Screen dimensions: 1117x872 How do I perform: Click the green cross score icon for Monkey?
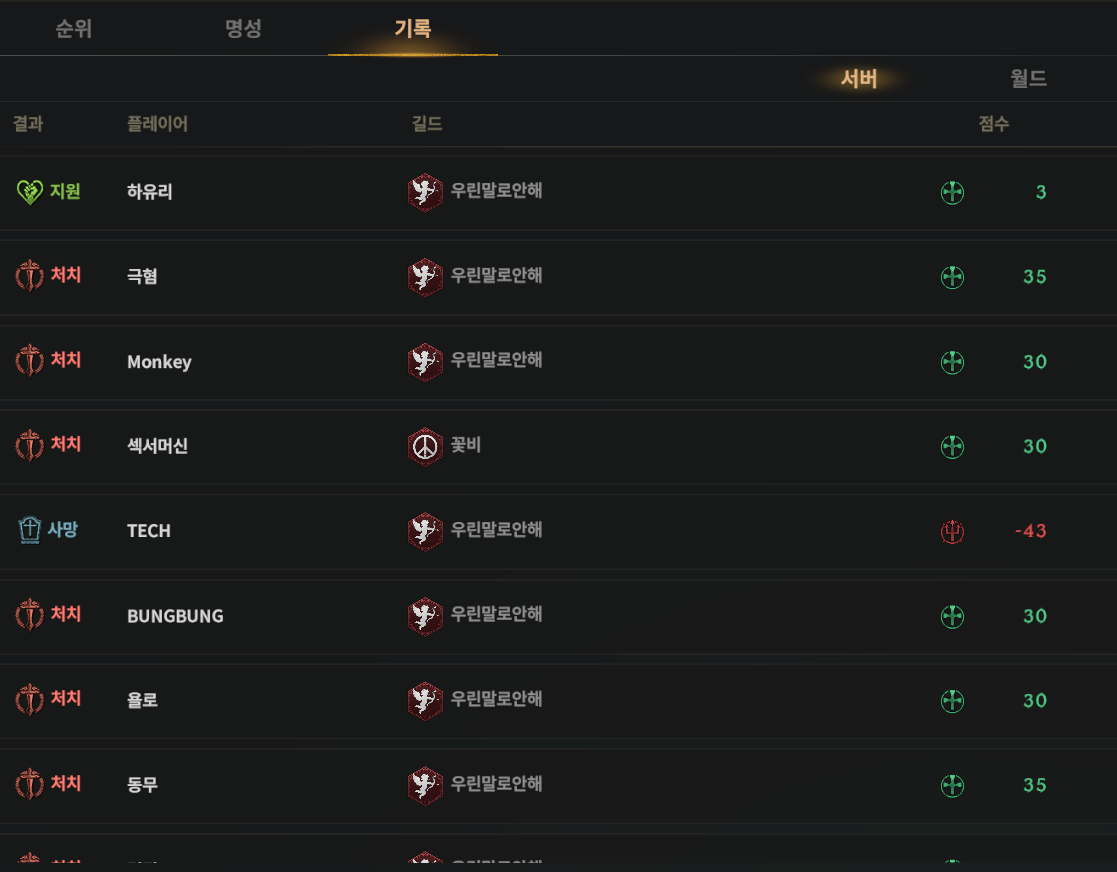952,362
